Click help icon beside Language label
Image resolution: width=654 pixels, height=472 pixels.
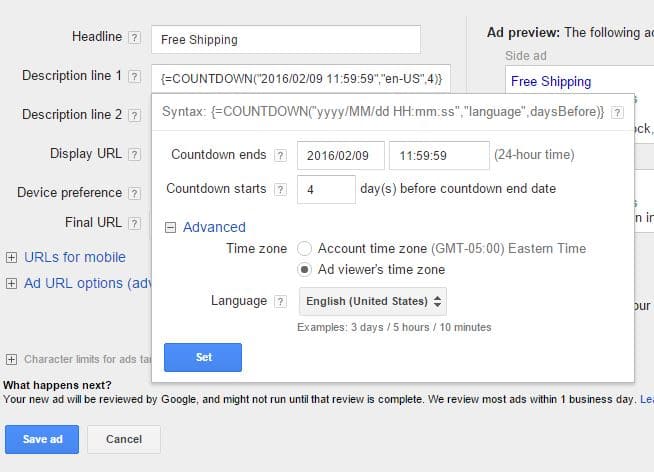(280, 301)
